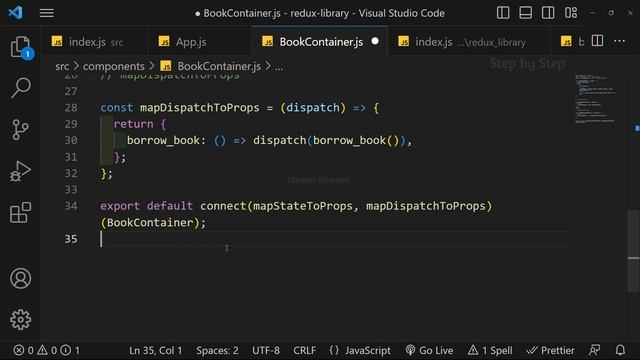Viewport: 640px width, 360px height.
Task: Open More Actions editor menu
Action: click(x=619, y=41)
